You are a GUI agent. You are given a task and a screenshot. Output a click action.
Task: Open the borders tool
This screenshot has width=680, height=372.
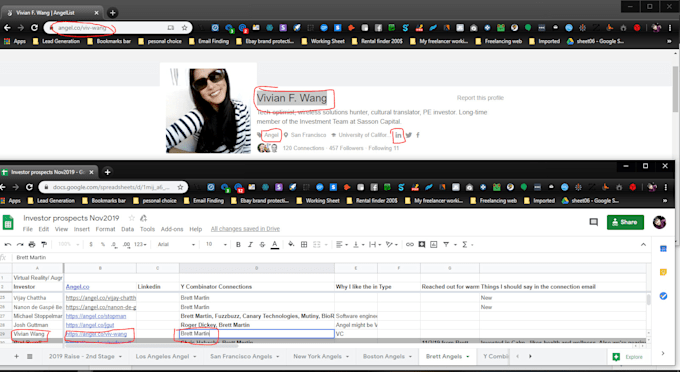click(x=304, y=245)
